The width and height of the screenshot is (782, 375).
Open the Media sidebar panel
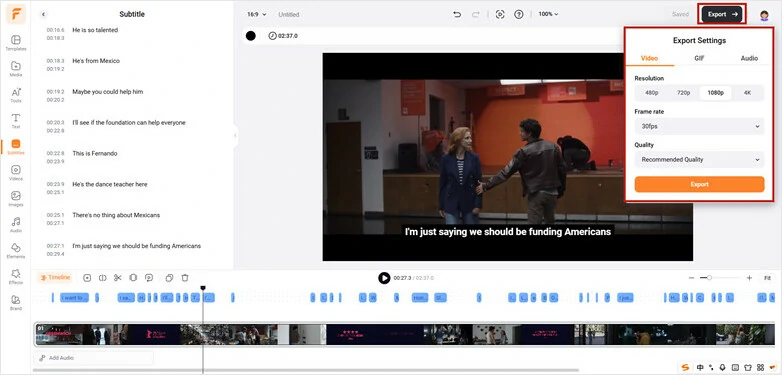click(15, 69)
